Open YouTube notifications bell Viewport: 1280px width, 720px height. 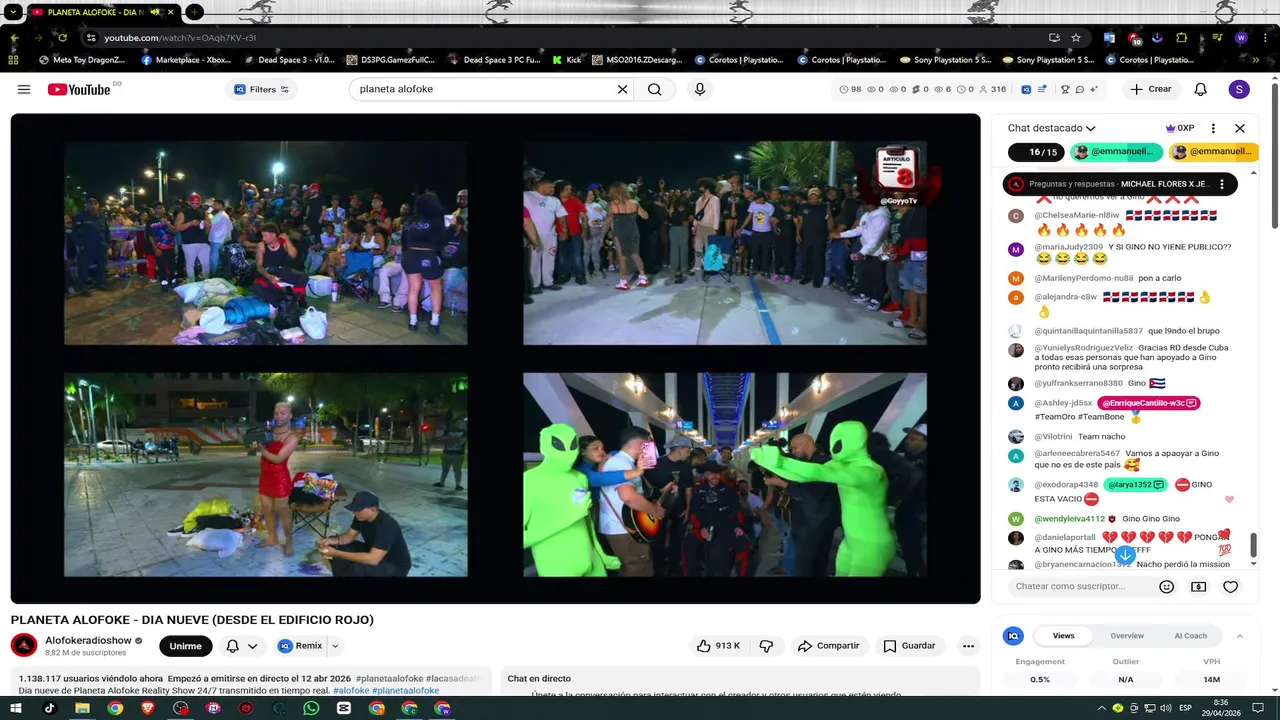[x=1201, y=89]
